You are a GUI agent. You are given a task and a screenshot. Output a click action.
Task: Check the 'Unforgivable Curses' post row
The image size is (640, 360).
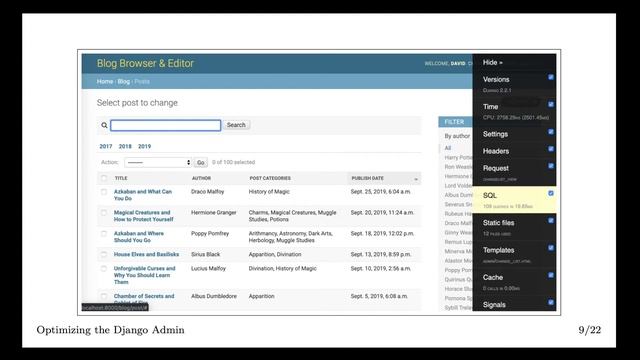pyautogui.click(x=104, y=269)
